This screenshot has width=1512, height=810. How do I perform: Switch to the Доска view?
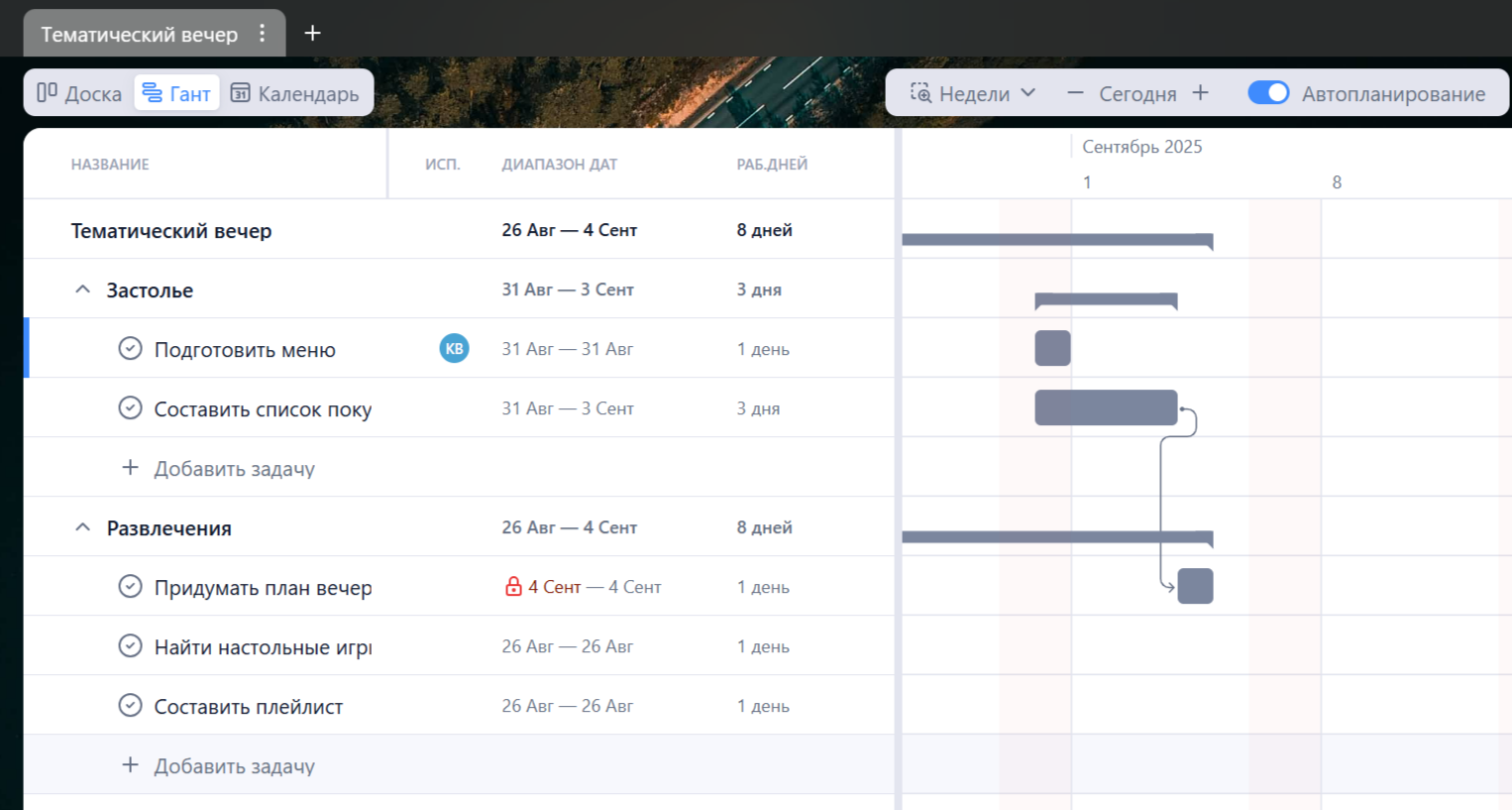click(79, 93)
